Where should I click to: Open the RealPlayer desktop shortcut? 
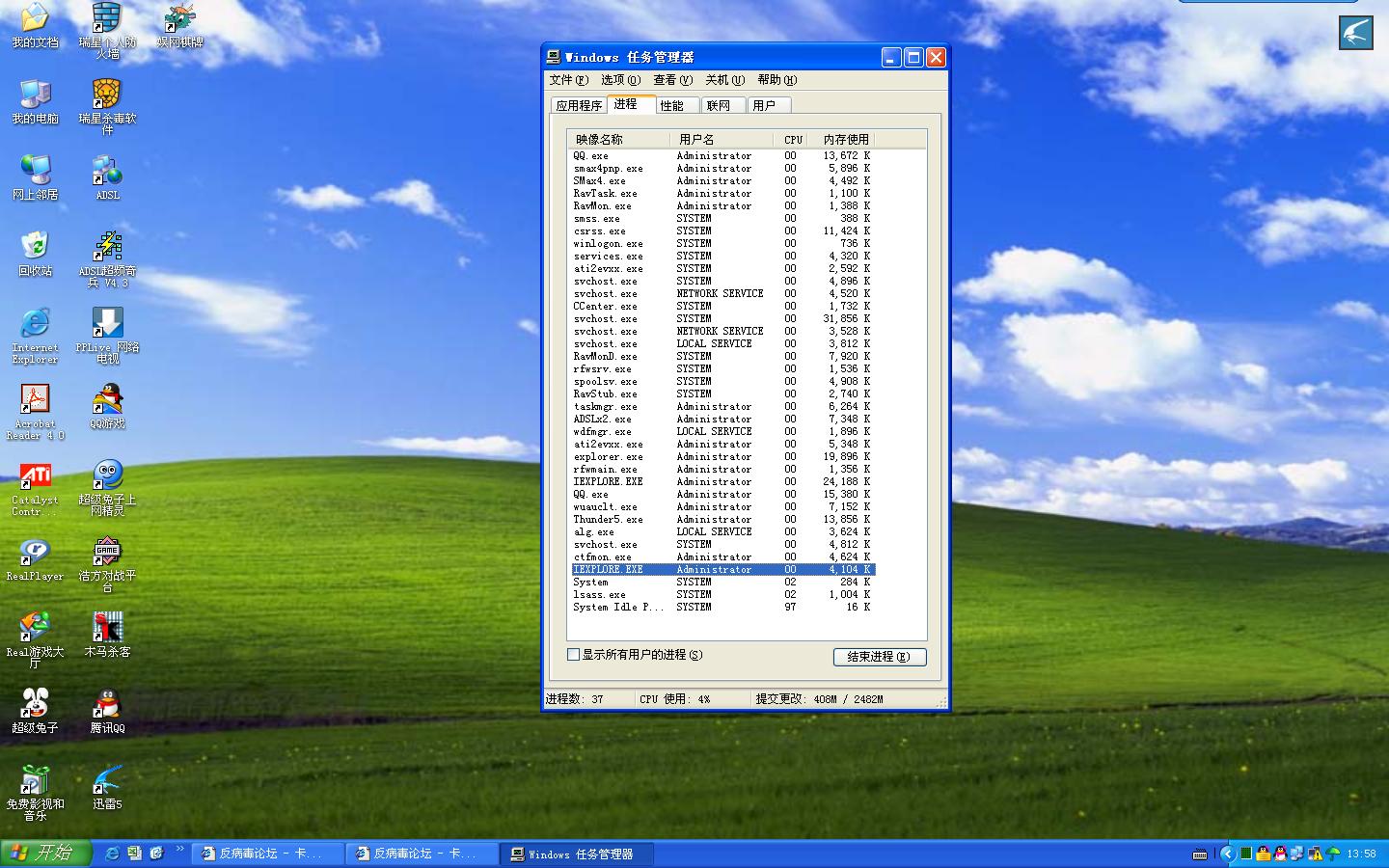[x=35, y=554]
